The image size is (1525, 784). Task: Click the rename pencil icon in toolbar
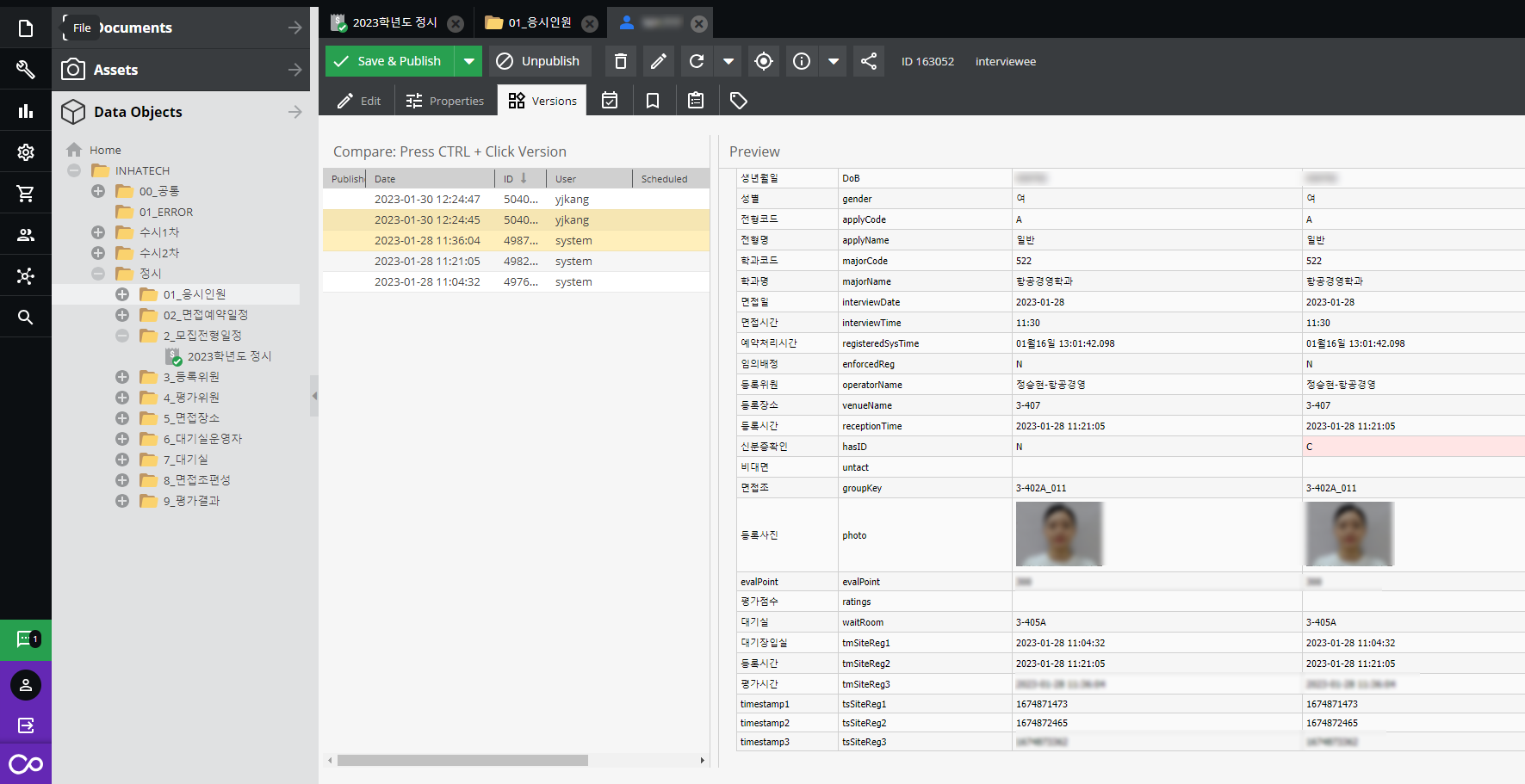(658, 61)
